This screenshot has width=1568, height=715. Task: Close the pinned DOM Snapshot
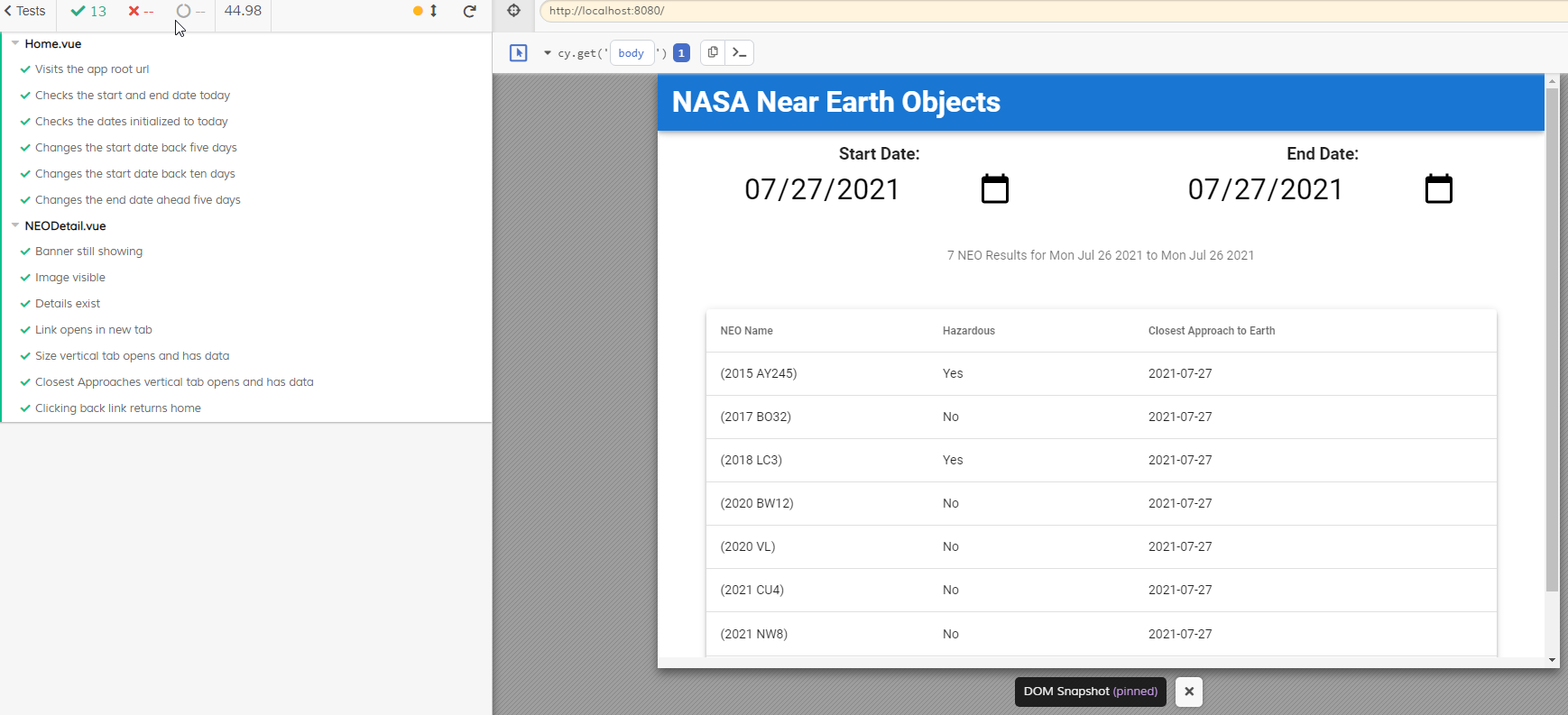1189,692
